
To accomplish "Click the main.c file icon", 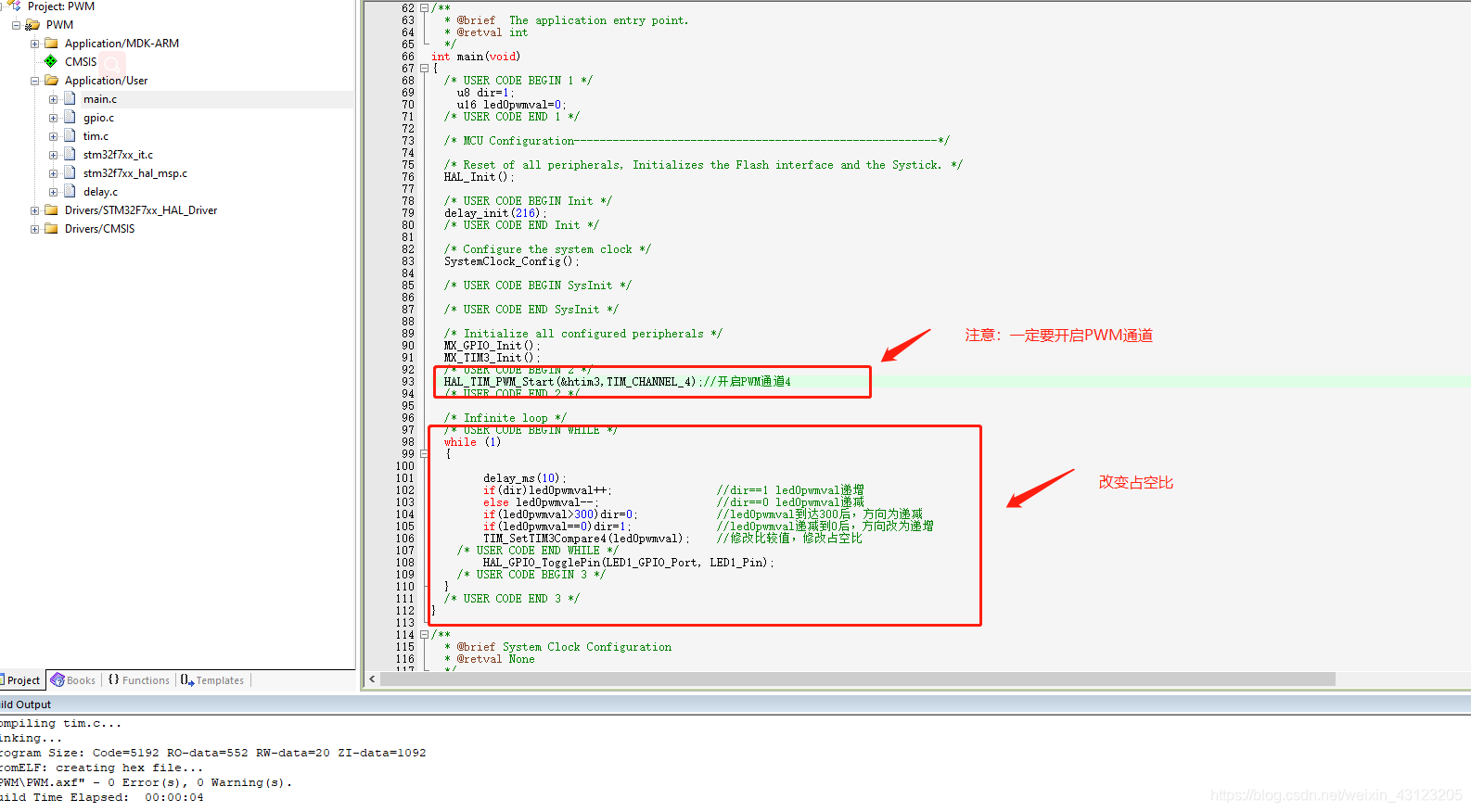I will pyautogui.click(x=70, y=98).
